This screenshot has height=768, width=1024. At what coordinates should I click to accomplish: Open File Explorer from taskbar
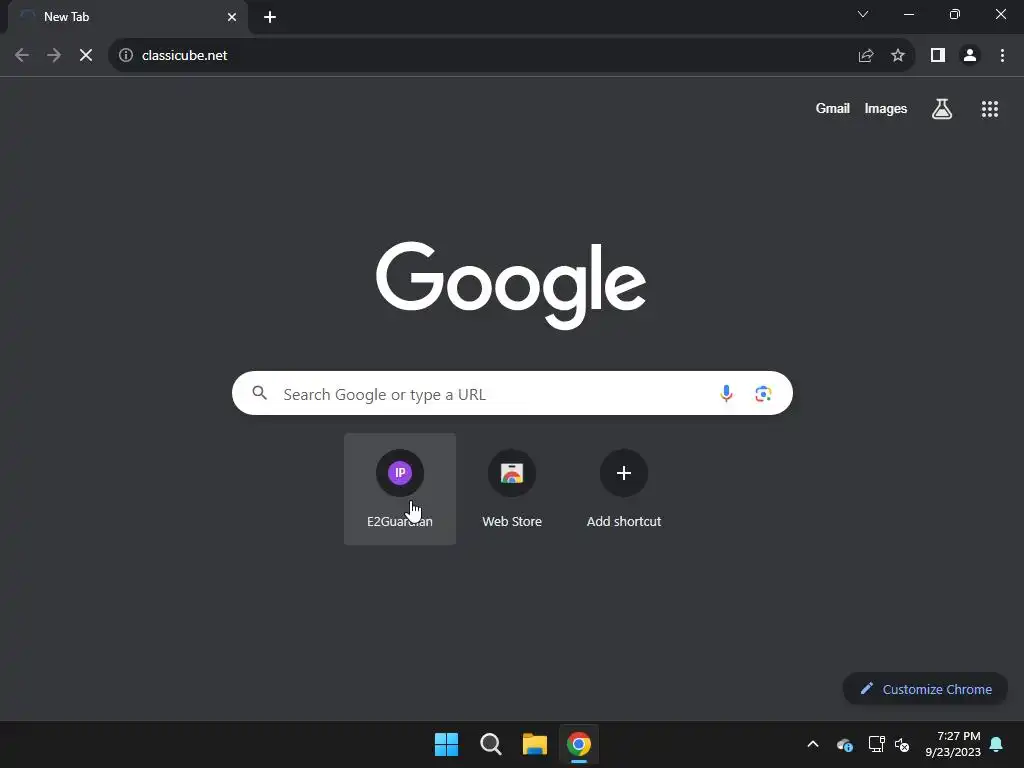[535, 744]
